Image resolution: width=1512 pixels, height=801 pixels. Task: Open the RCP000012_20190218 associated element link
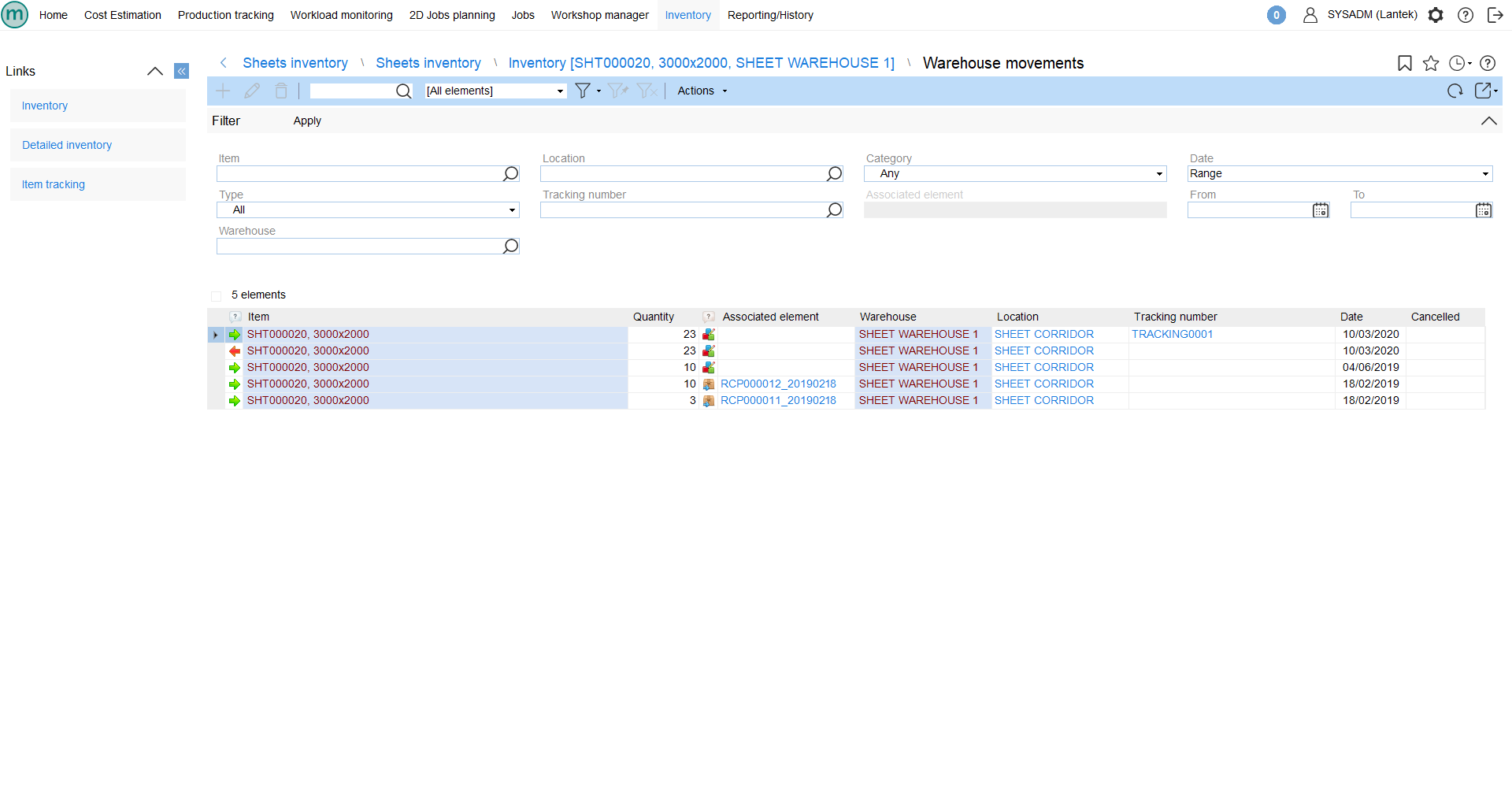778,384
